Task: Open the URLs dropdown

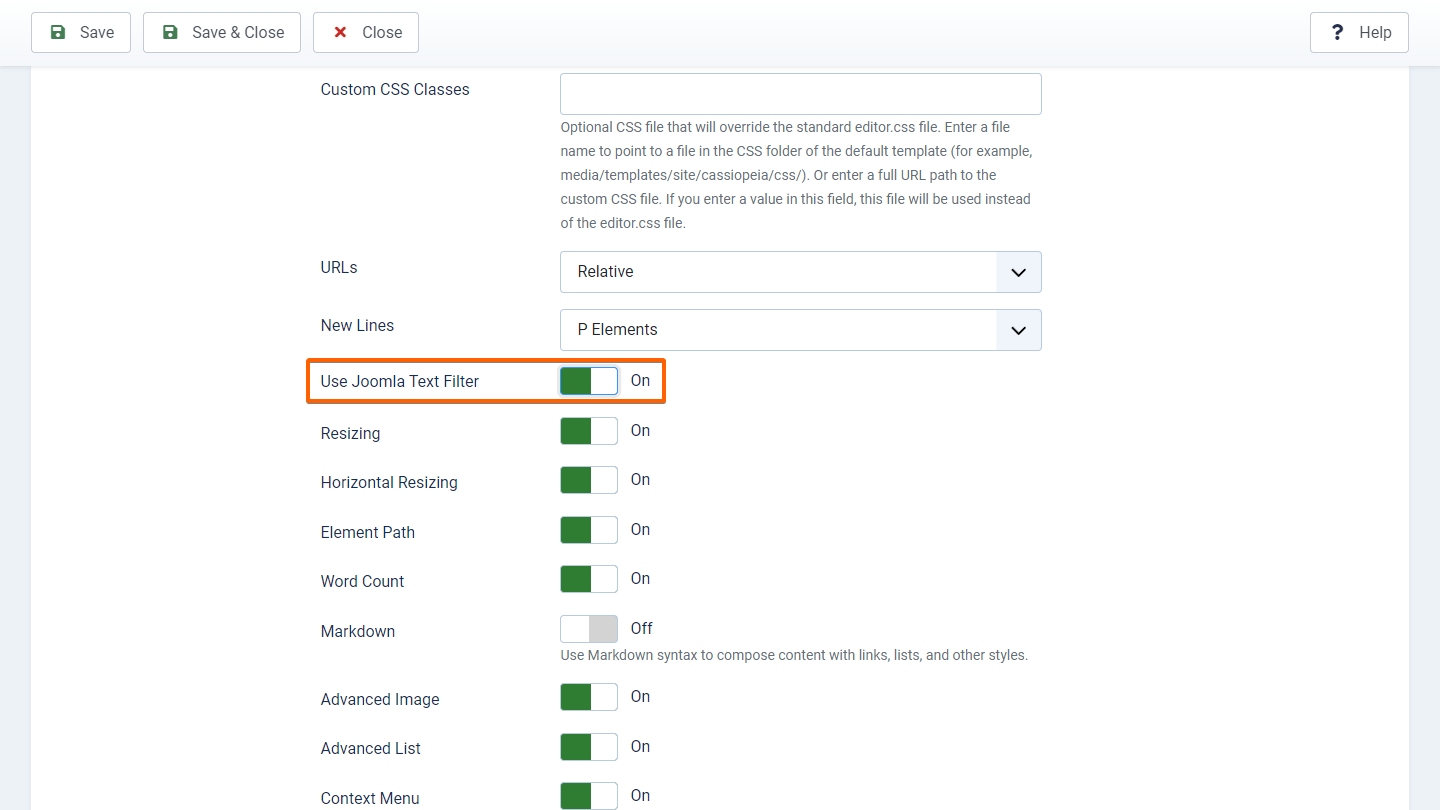Action: 800,272
